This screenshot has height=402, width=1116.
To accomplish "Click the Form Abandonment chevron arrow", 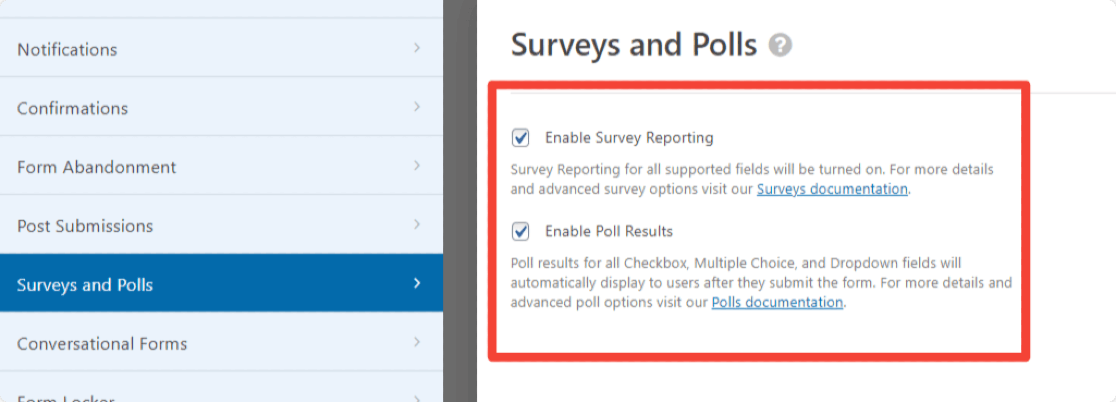I will pos(417,166).
